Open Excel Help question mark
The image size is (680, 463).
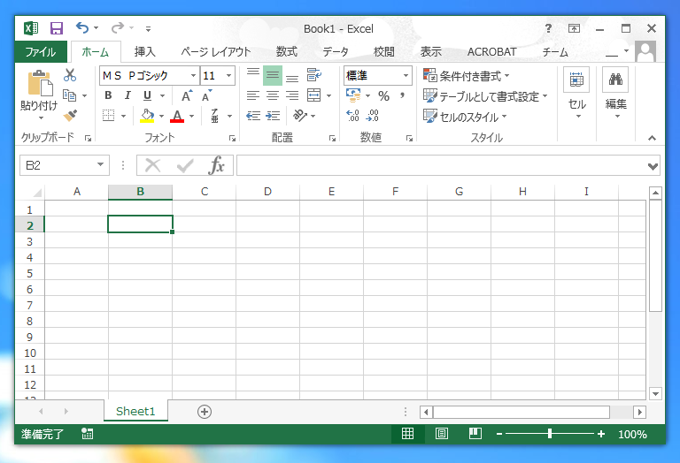tap(548, 29)
